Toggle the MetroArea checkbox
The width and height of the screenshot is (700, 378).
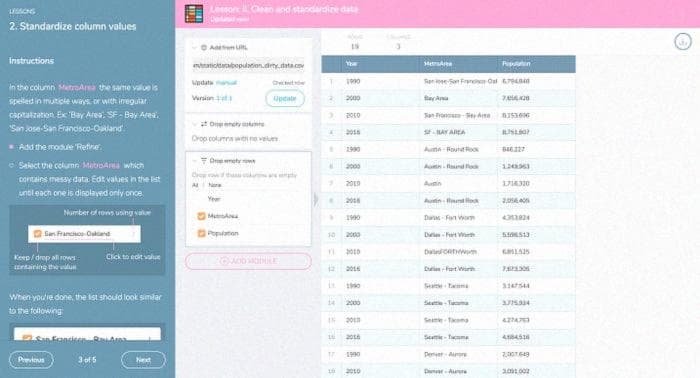click(201, 216)
